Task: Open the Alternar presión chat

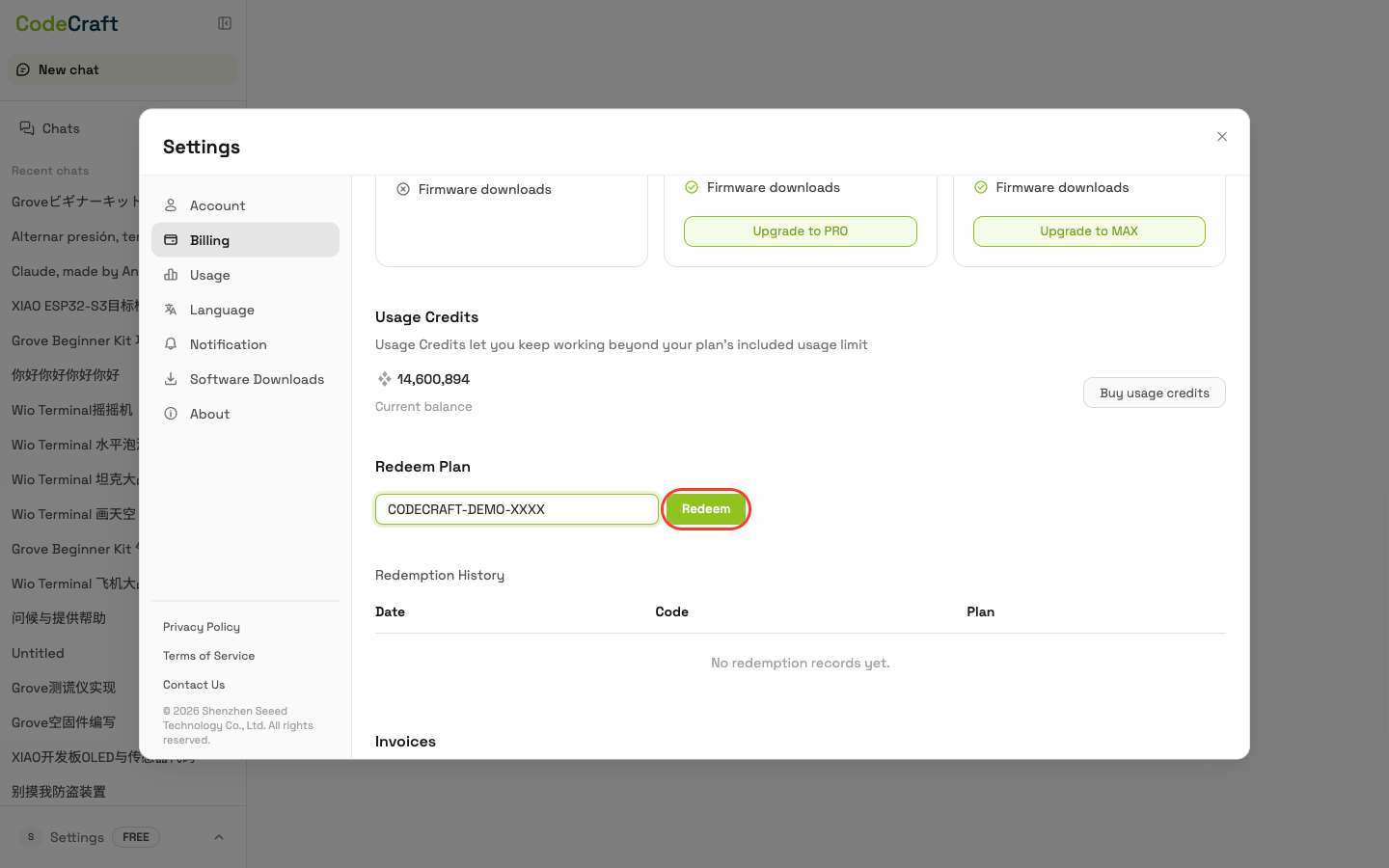Action: [x=75, y=236]
